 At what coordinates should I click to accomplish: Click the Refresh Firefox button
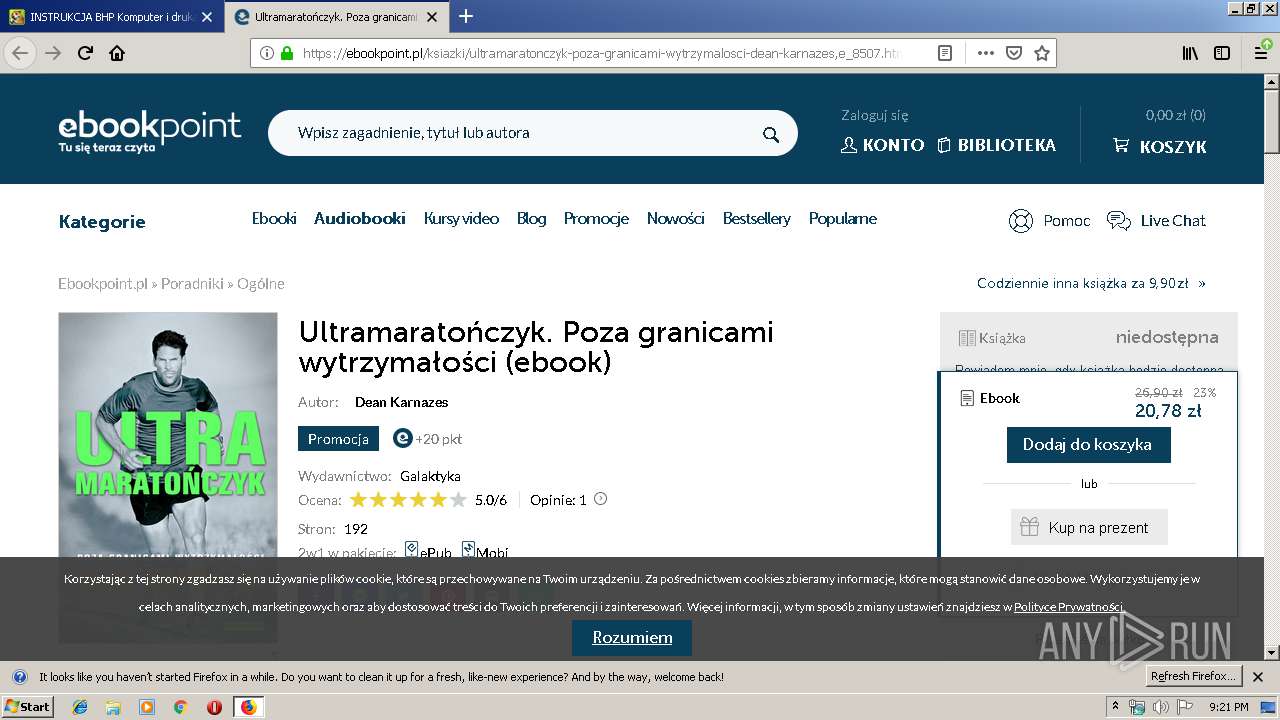click(1193, 676)
